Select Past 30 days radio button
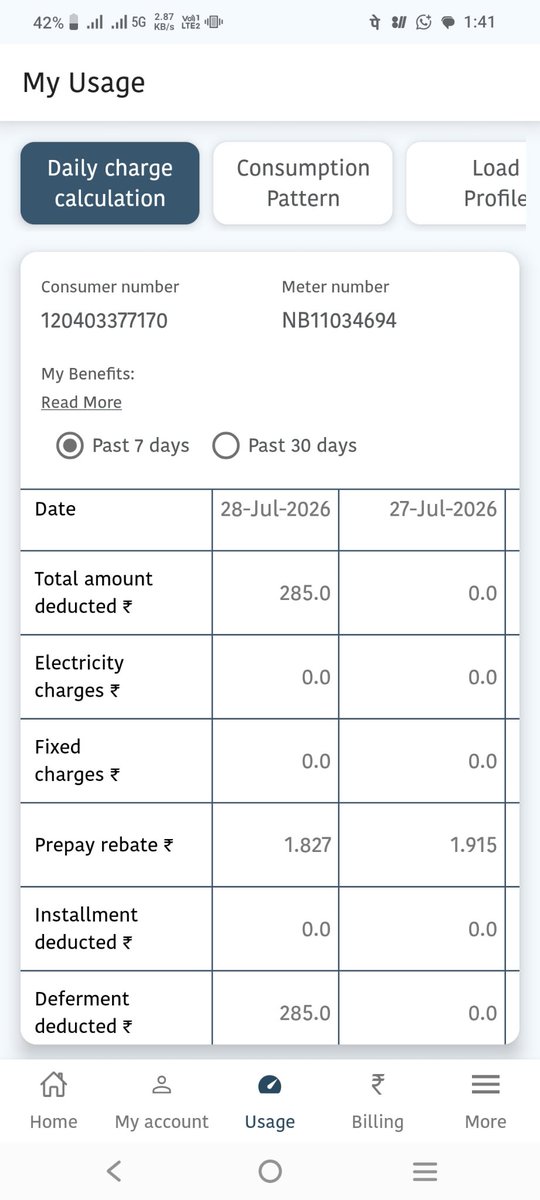540x1200 pixels. click(226, 446)
